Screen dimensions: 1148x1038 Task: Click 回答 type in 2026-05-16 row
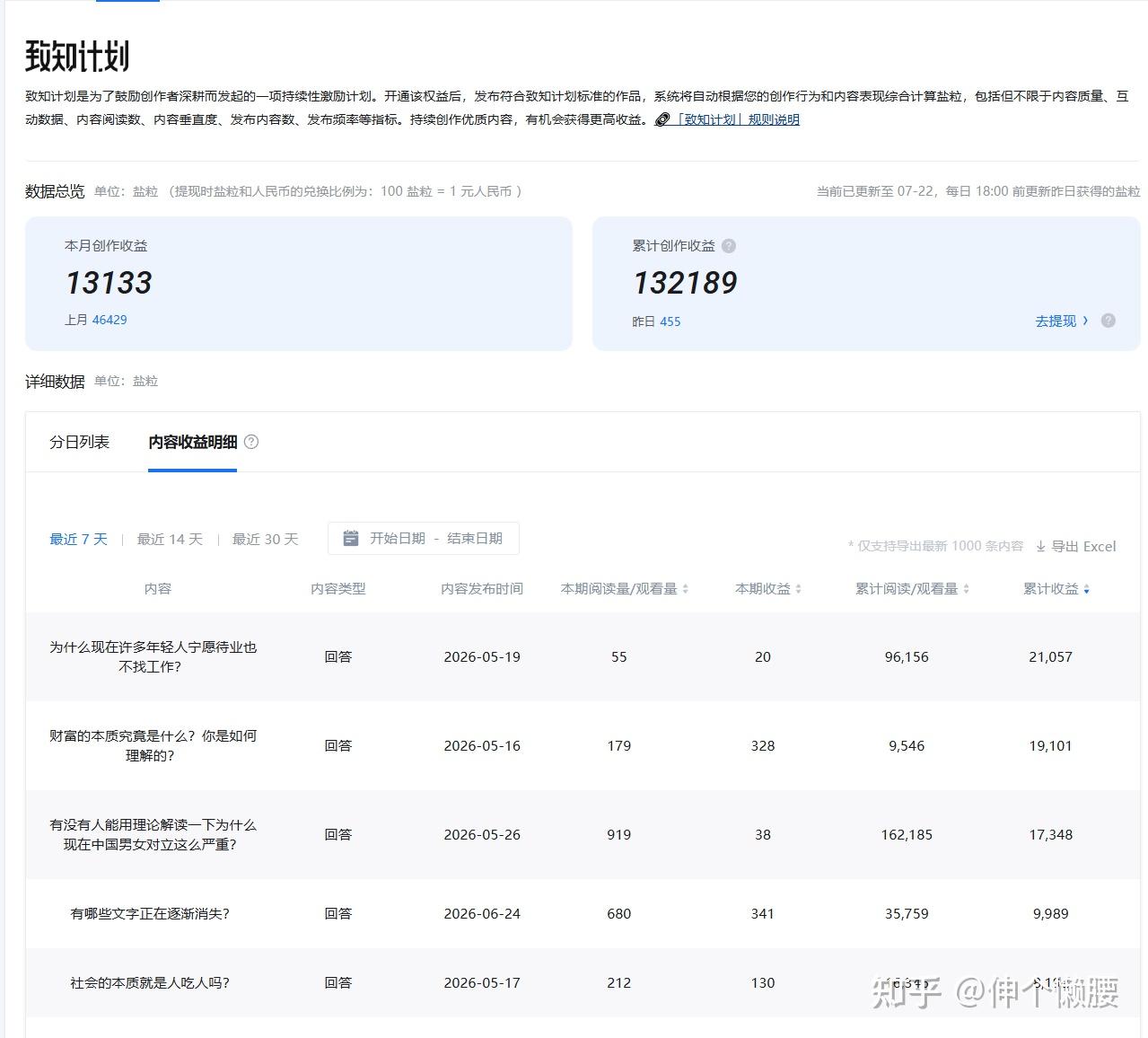pos(338,745)
